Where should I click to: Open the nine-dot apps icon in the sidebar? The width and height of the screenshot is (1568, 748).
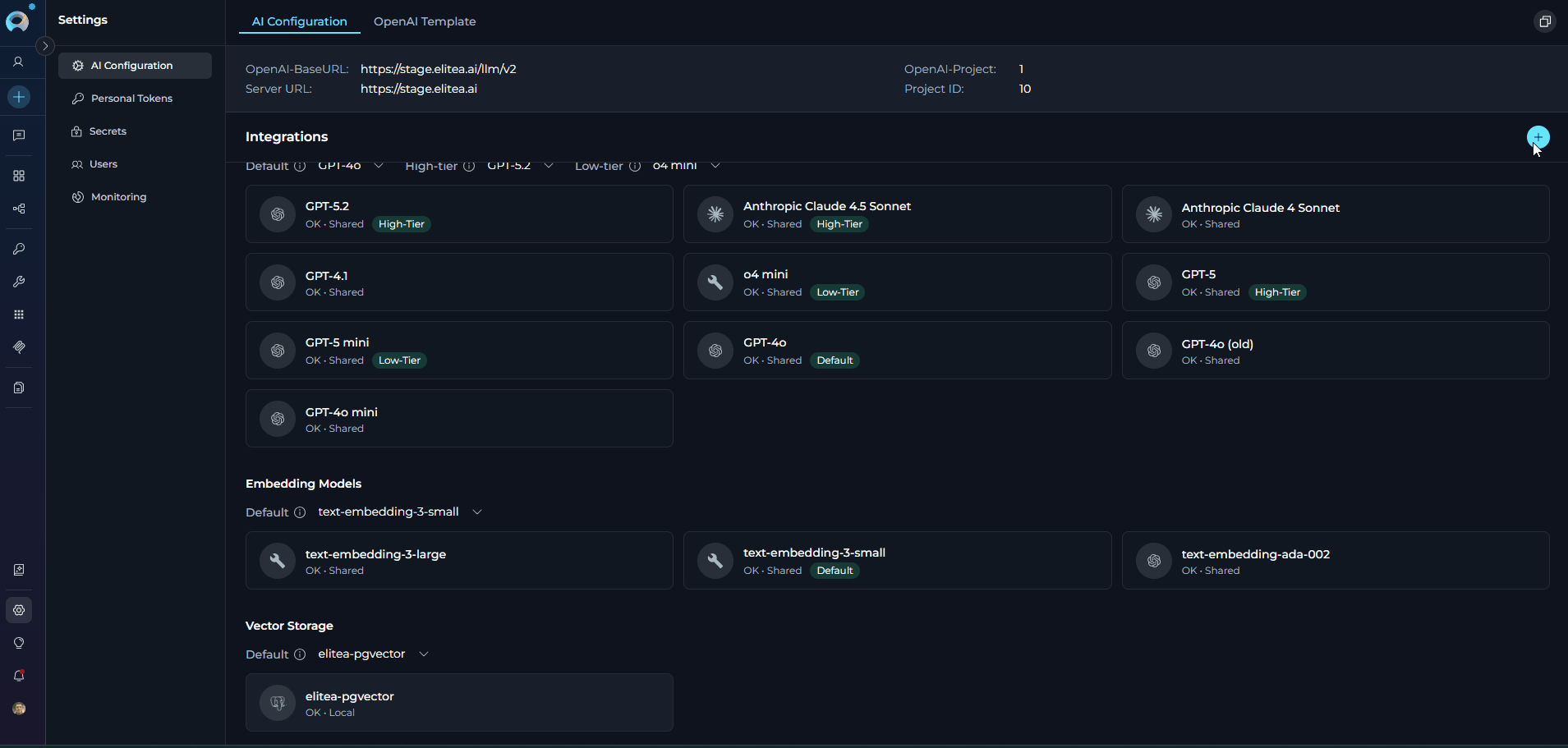pyautogui.click(x=19, y=314)
